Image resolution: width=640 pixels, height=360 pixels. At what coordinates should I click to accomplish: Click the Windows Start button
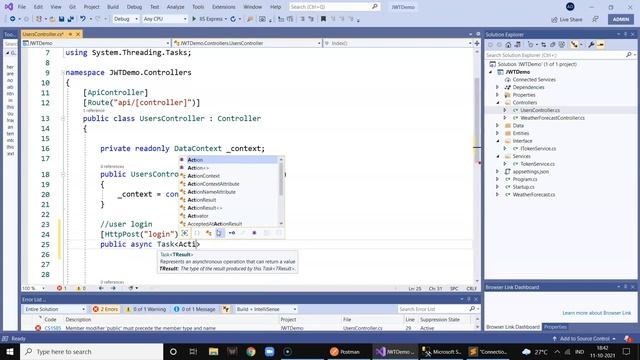click(9, 352)
